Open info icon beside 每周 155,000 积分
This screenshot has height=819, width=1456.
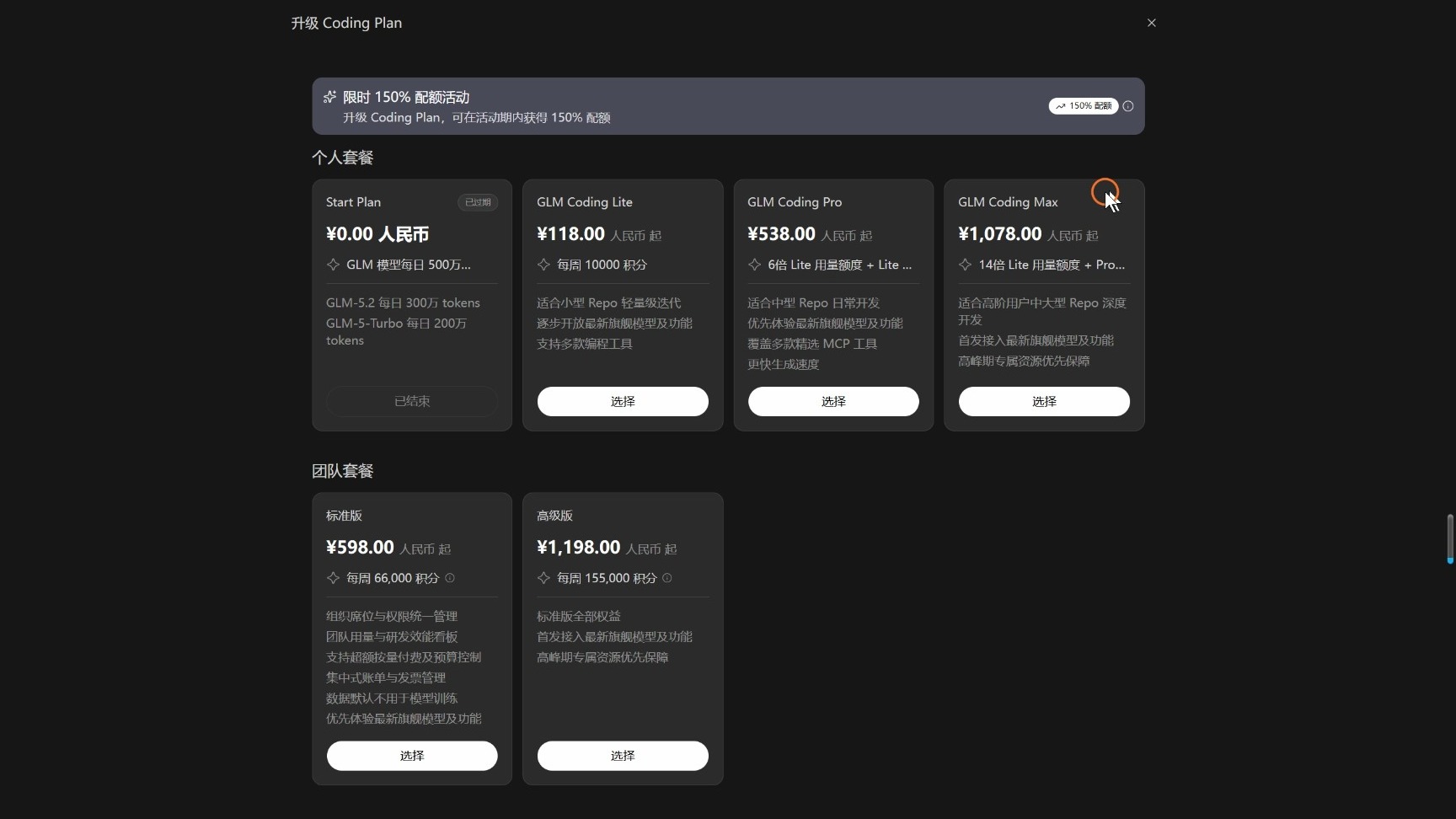coord(667,578)
